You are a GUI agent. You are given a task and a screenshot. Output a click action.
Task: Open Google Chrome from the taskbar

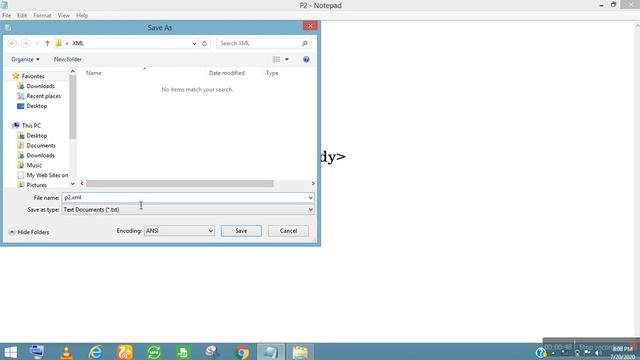click(x=242, y=352)
